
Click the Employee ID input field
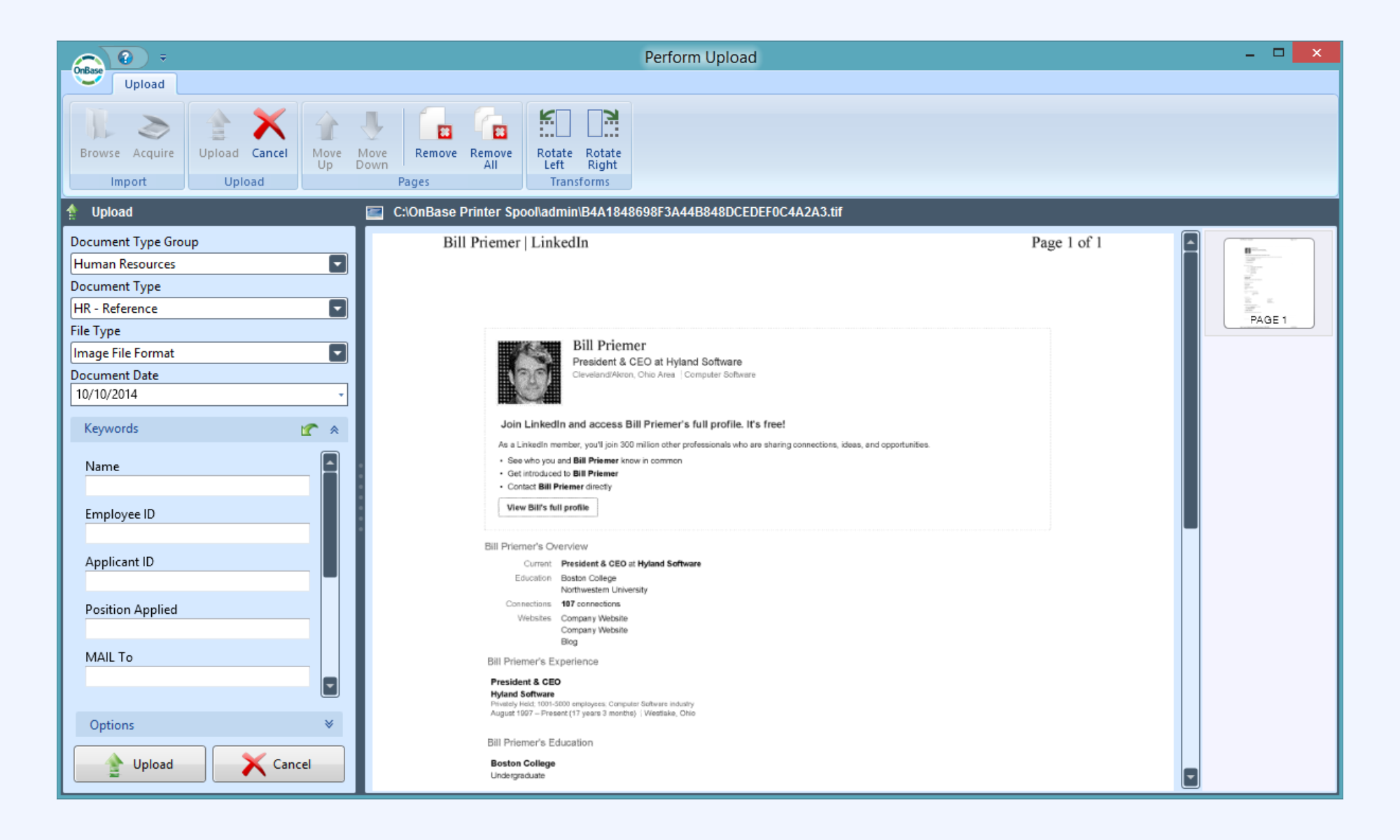tap(197, 533)
